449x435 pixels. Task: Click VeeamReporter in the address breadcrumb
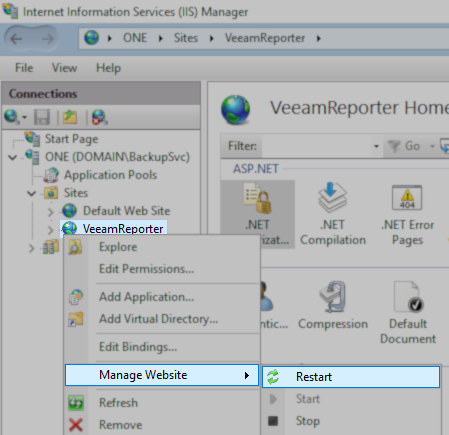pos(265,38)
